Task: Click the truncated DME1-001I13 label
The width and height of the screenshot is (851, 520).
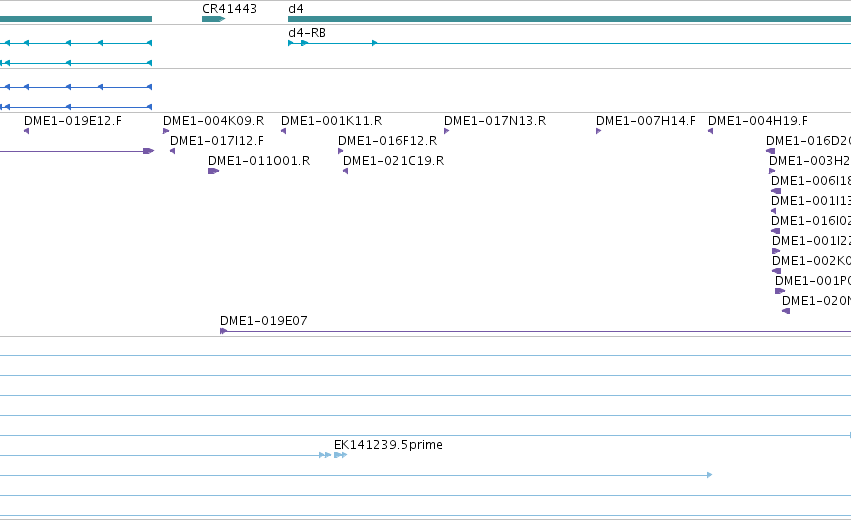Action: 811,201
